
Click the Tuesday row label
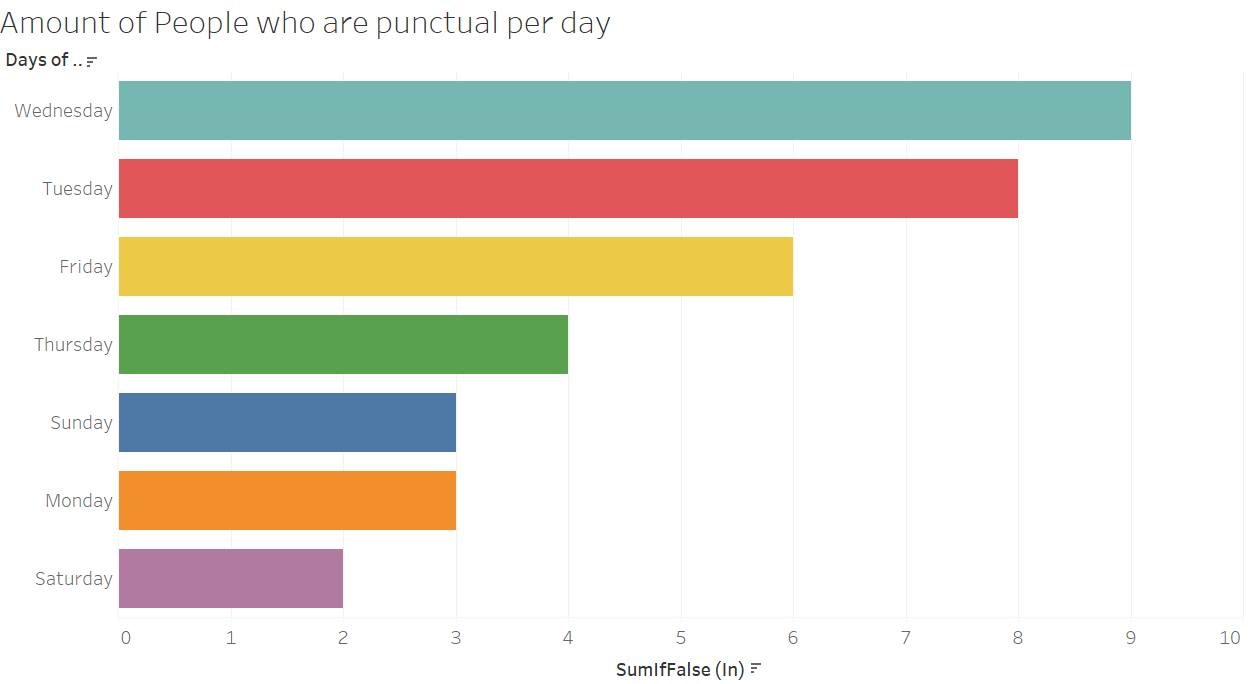(77, 189)
